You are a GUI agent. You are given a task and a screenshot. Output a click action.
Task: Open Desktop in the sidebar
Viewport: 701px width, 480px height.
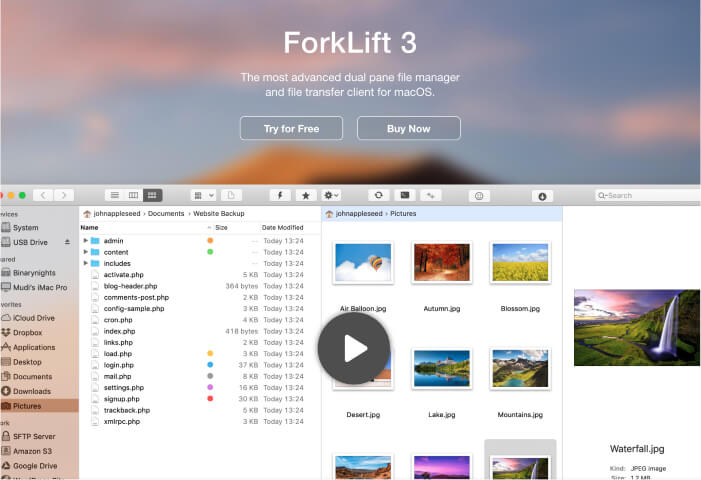(x=39, y=362)
